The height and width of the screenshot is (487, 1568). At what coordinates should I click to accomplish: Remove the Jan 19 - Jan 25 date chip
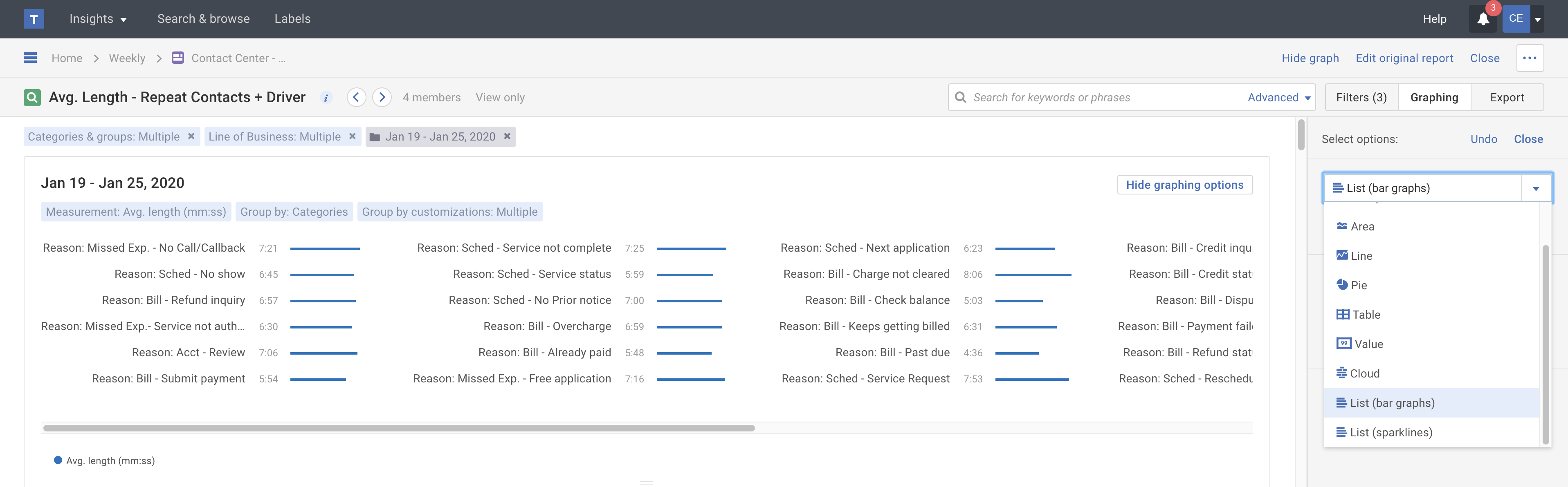point(506,136)
